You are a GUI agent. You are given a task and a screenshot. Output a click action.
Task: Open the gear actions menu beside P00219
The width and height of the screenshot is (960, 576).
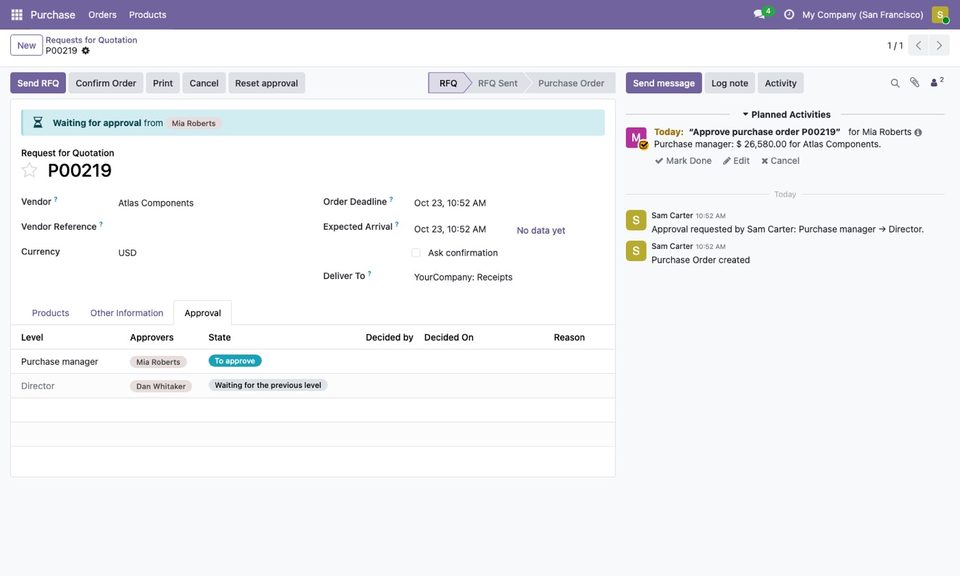click(x=86, y=51)
